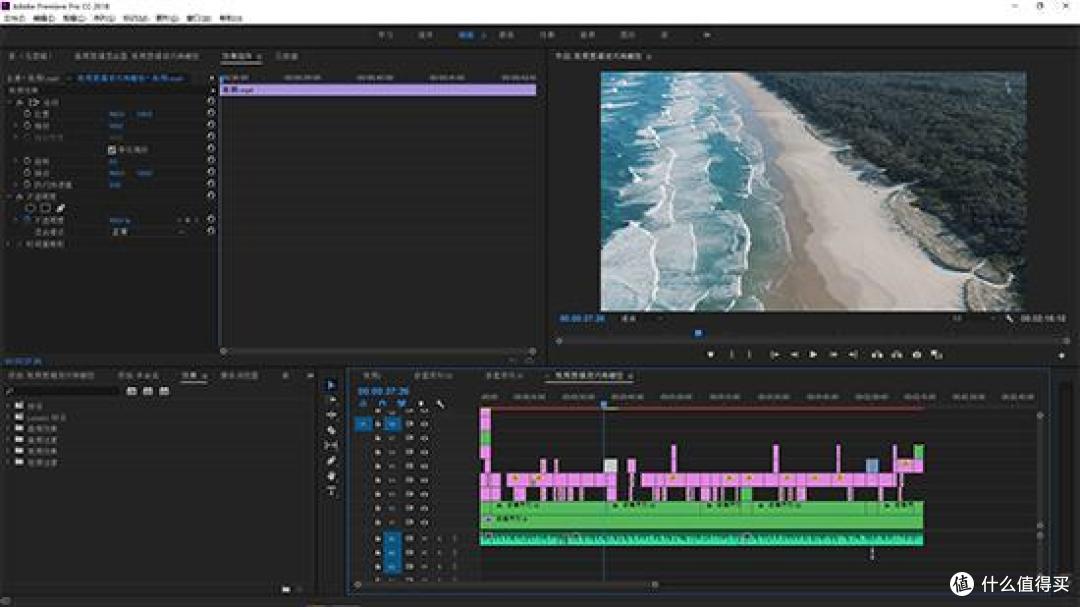1080x607 pixels.
Task: Select the Selection tool in the tools panel
Action: pyautogui.click(x=332, y=385)
